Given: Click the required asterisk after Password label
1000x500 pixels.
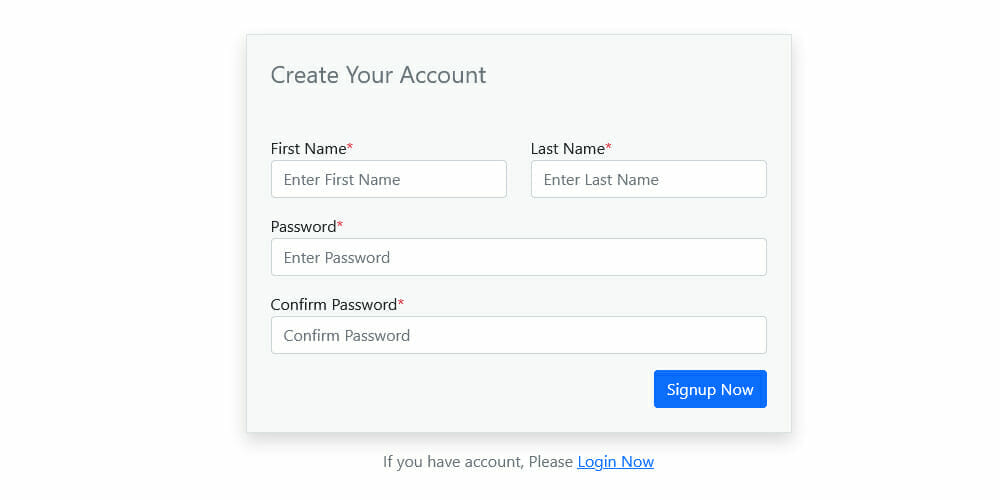Looking at the screenshot, I should click(x=340, y=226).
